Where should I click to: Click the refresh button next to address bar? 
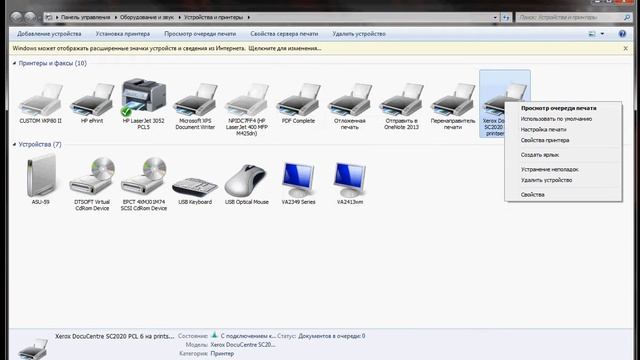point(506,18)
